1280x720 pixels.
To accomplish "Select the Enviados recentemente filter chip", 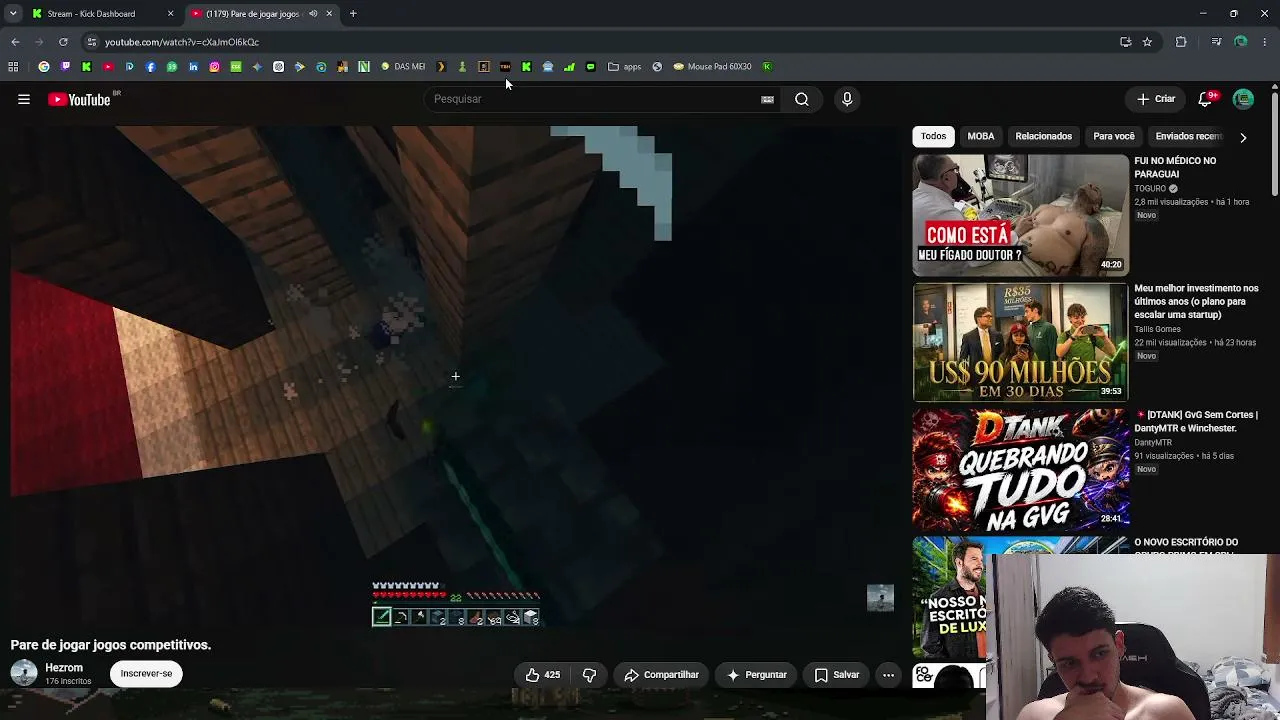I will (1188, 136).
